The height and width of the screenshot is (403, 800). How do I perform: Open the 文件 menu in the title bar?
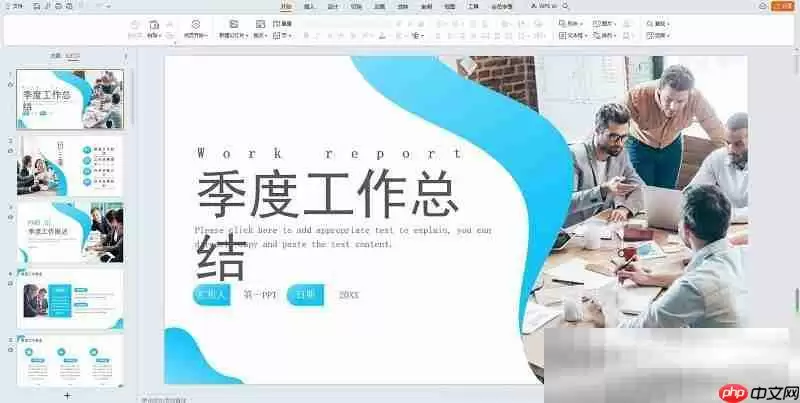pyautogui.click(x=14, y=6)
